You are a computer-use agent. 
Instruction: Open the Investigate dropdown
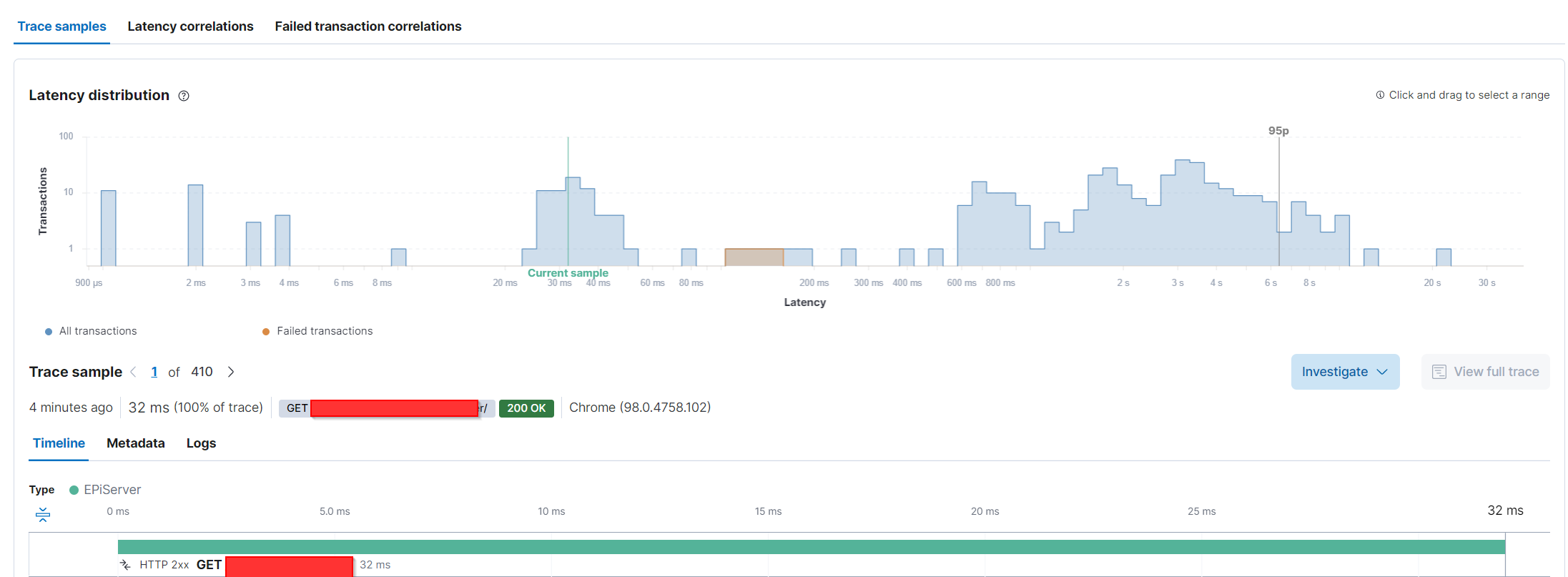pos(1345,372)
